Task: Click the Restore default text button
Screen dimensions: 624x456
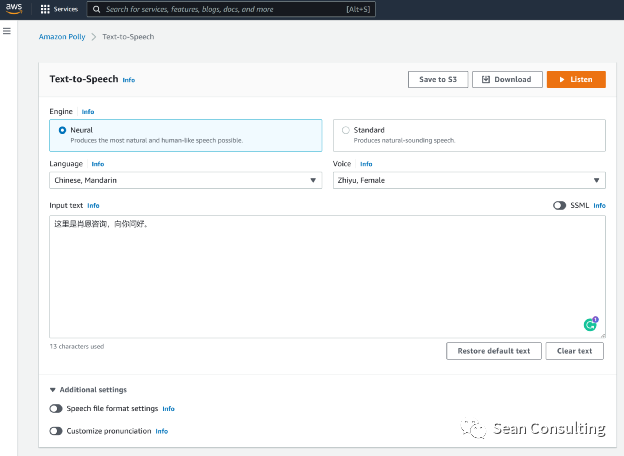Action: (493, 351)
